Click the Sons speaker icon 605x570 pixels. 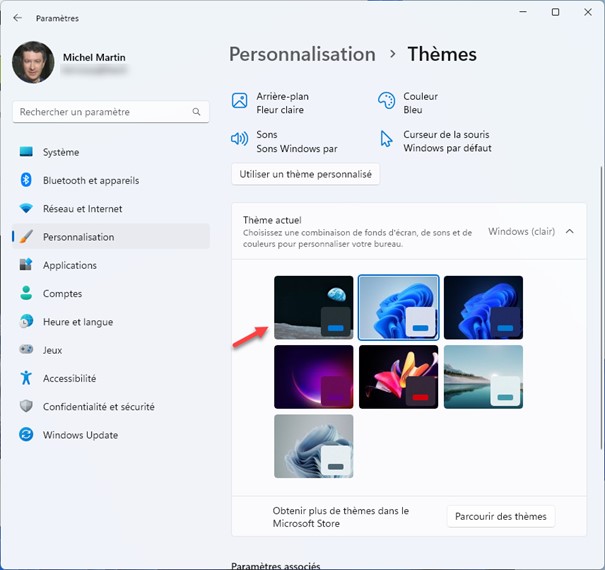point(240,140)
